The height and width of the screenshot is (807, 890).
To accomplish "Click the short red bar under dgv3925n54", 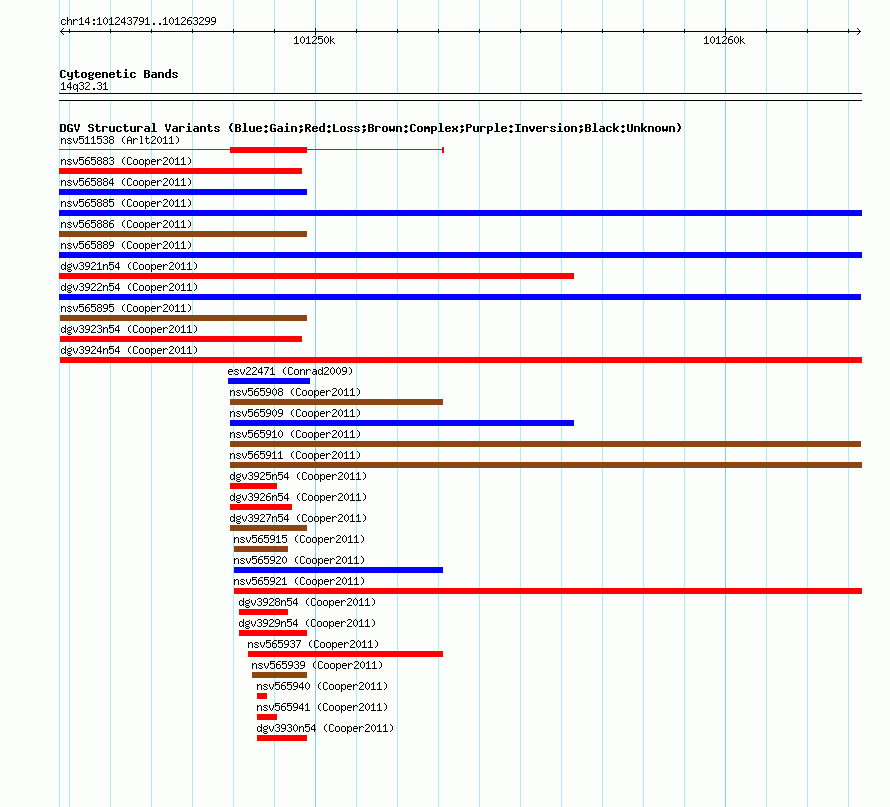I will 253,486.
